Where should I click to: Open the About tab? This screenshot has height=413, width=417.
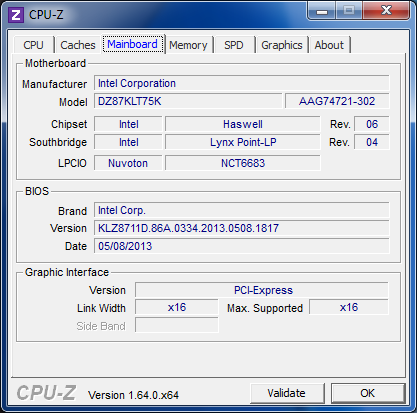coord(329,45)
